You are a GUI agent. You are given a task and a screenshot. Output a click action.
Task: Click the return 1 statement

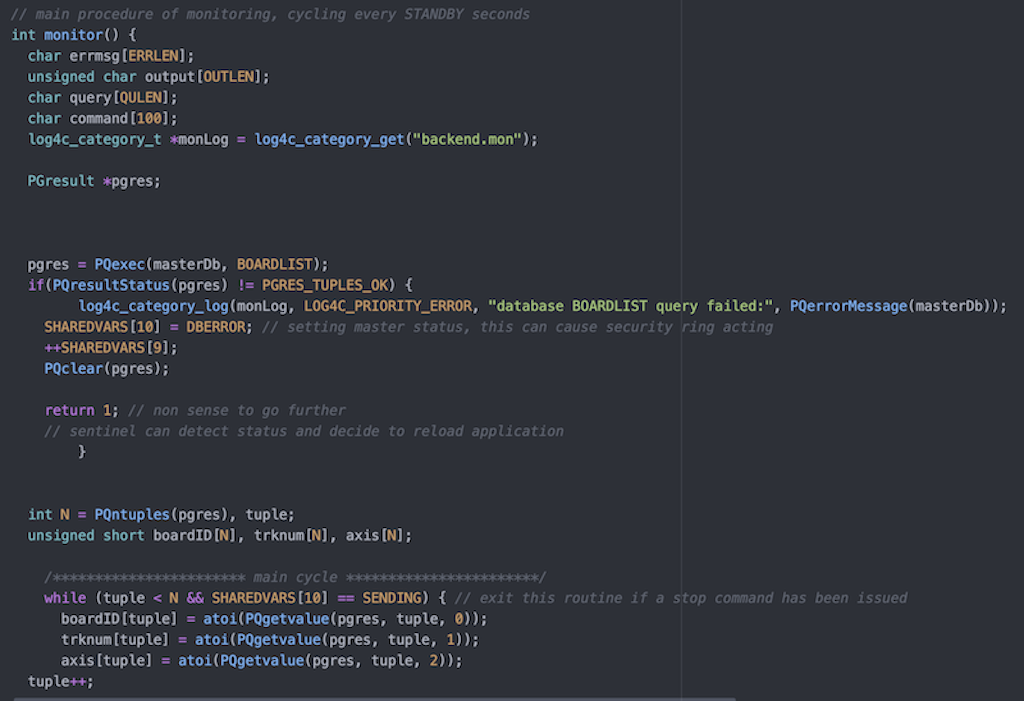(82, 410)
